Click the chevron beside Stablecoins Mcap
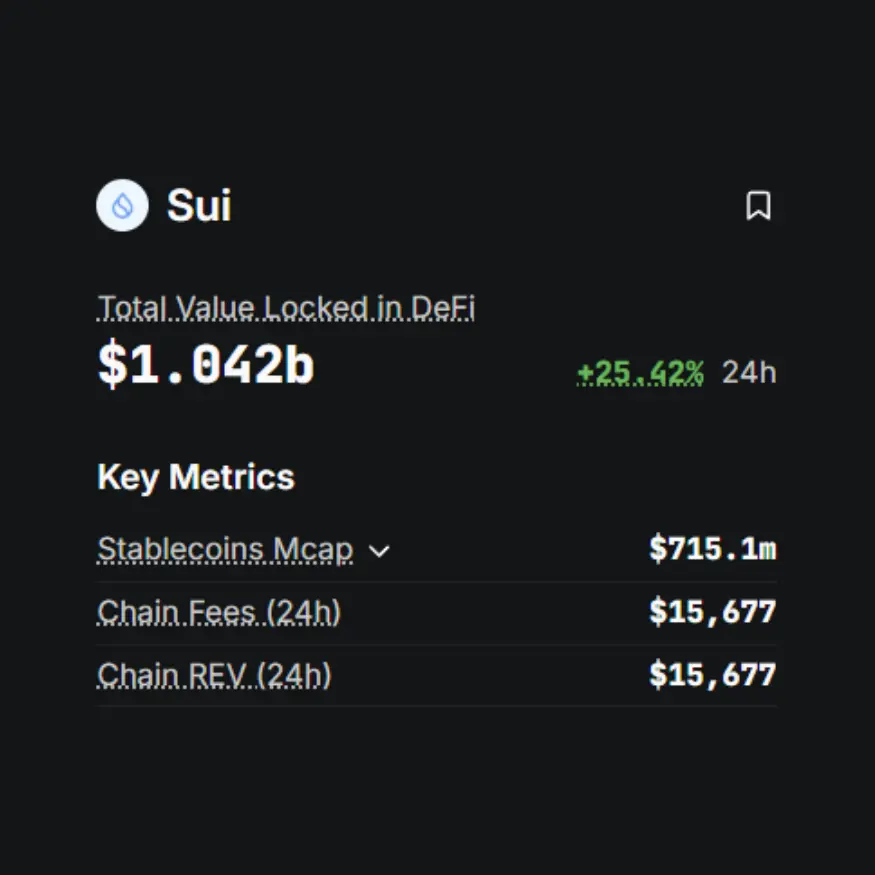Screen dimensions: 875x875 pos(379,551)
